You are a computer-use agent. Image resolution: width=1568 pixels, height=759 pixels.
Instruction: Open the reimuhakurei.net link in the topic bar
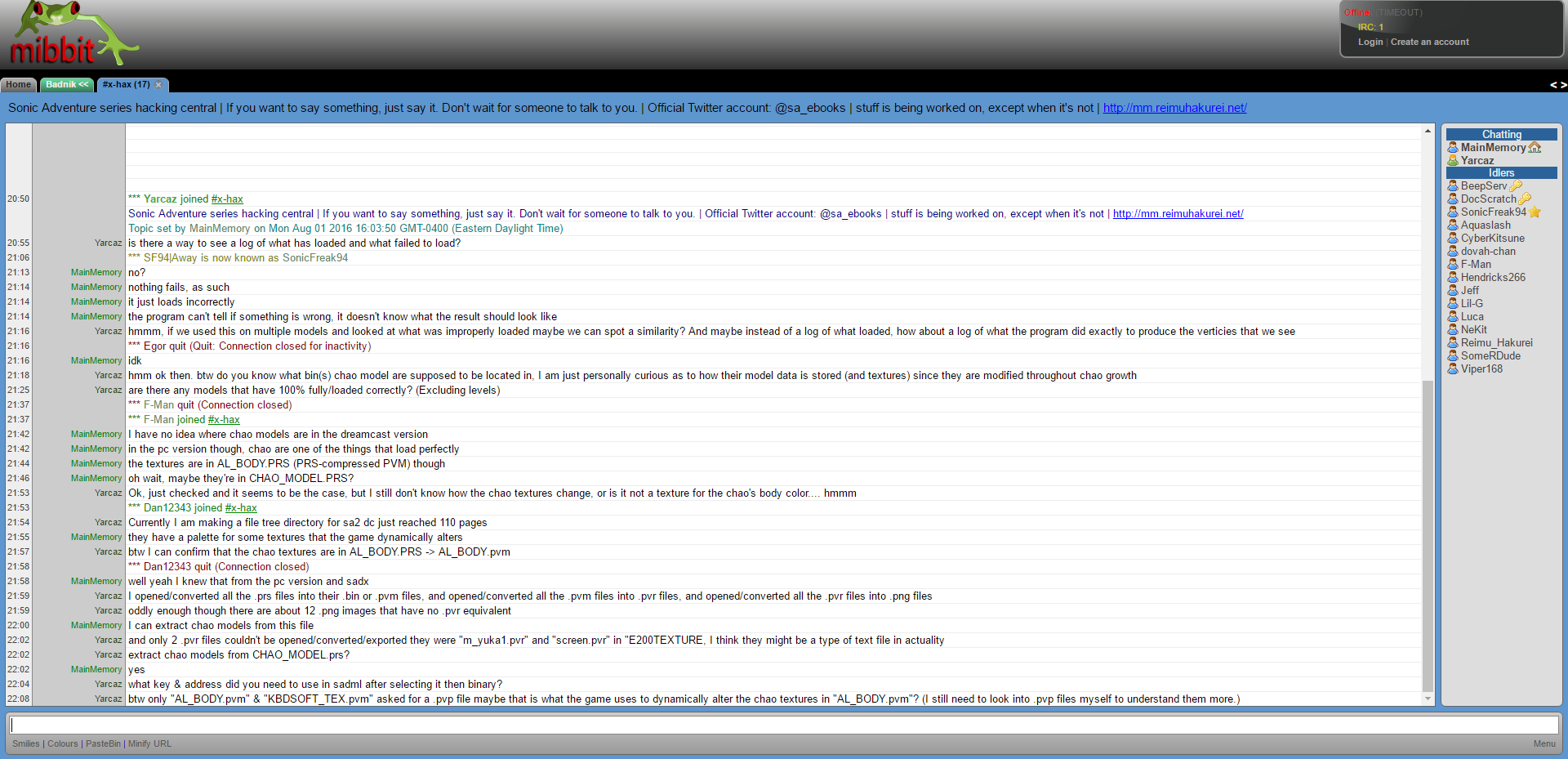[1174, 108]
